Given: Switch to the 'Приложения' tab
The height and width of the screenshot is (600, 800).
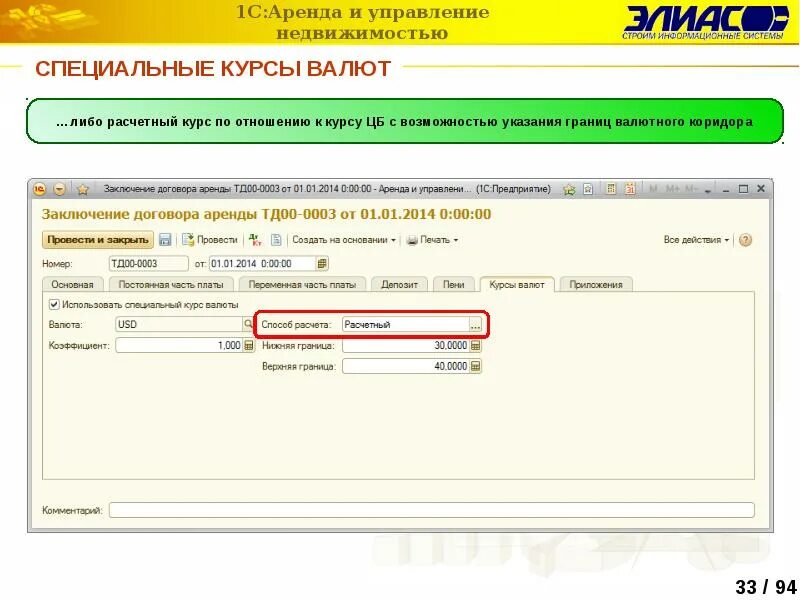Looking at the screenshot, I should click(x=596, y=284).
